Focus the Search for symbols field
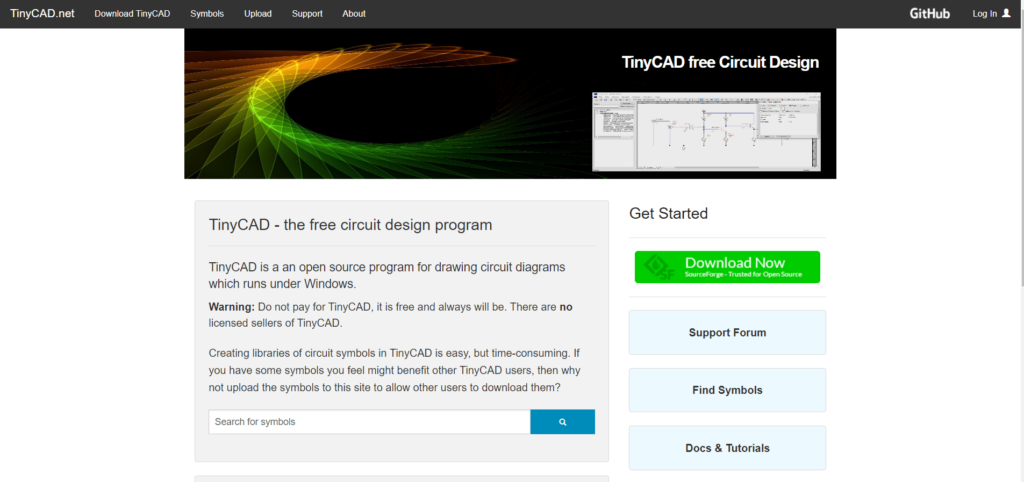This screenshot has height=482, width=1024. pos(369,422)
